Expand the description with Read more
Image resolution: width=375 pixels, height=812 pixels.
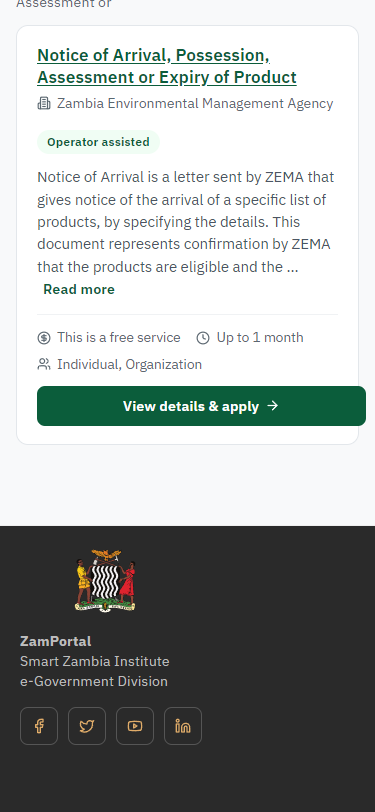tap(79, 289)
